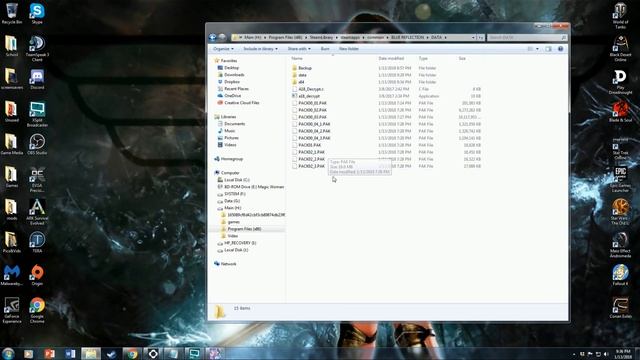The width and height of the screenshot is (640, 360).
Task: Launch the Discord desktop shortcut
Action: 37,79
